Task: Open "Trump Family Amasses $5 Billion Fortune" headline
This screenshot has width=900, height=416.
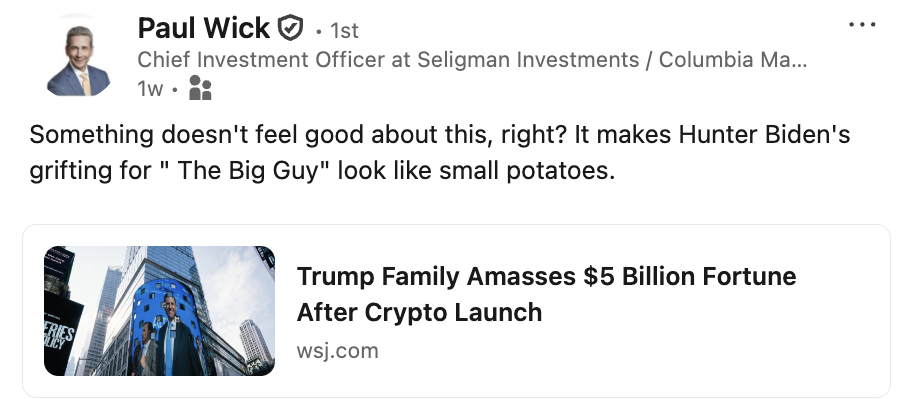Action: 546,277
